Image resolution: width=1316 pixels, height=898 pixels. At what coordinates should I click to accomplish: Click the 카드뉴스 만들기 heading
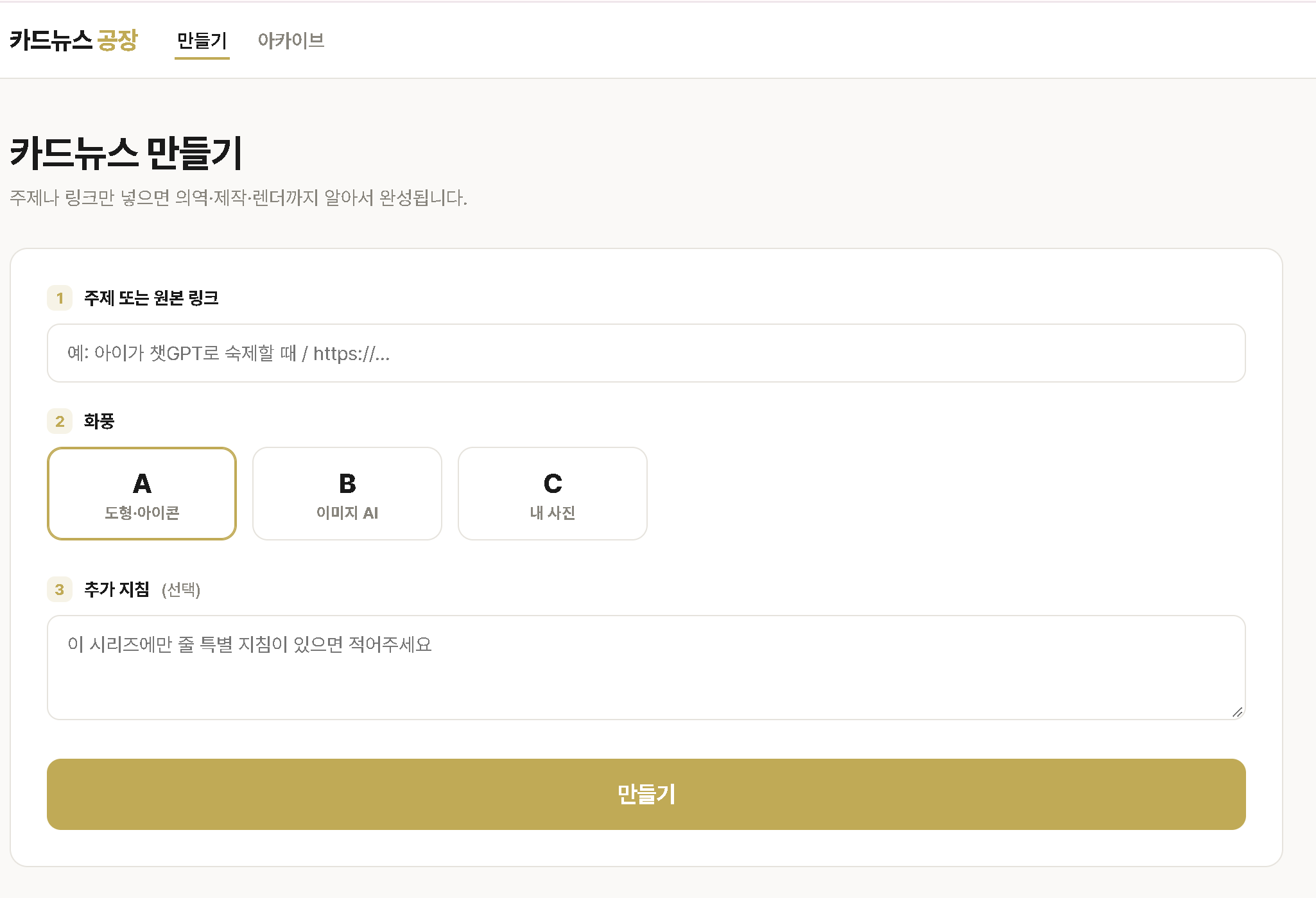126,153
